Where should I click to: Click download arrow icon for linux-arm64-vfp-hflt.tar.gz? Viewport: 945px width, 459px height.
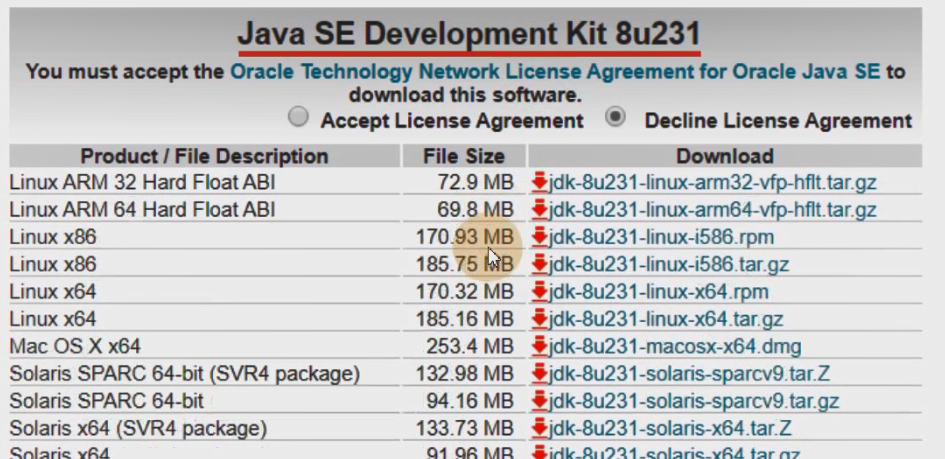540,210
